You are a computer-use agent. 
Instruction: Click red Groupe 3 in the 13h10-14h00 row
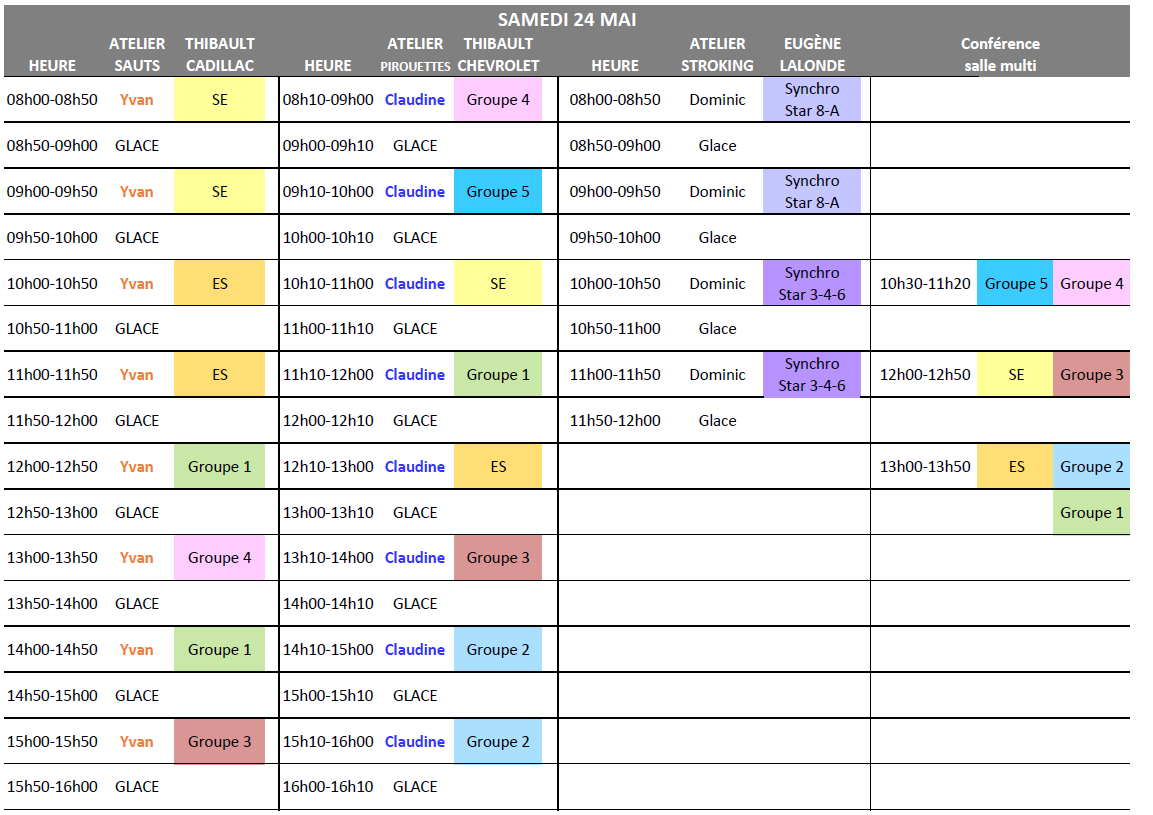click(498, 558)
